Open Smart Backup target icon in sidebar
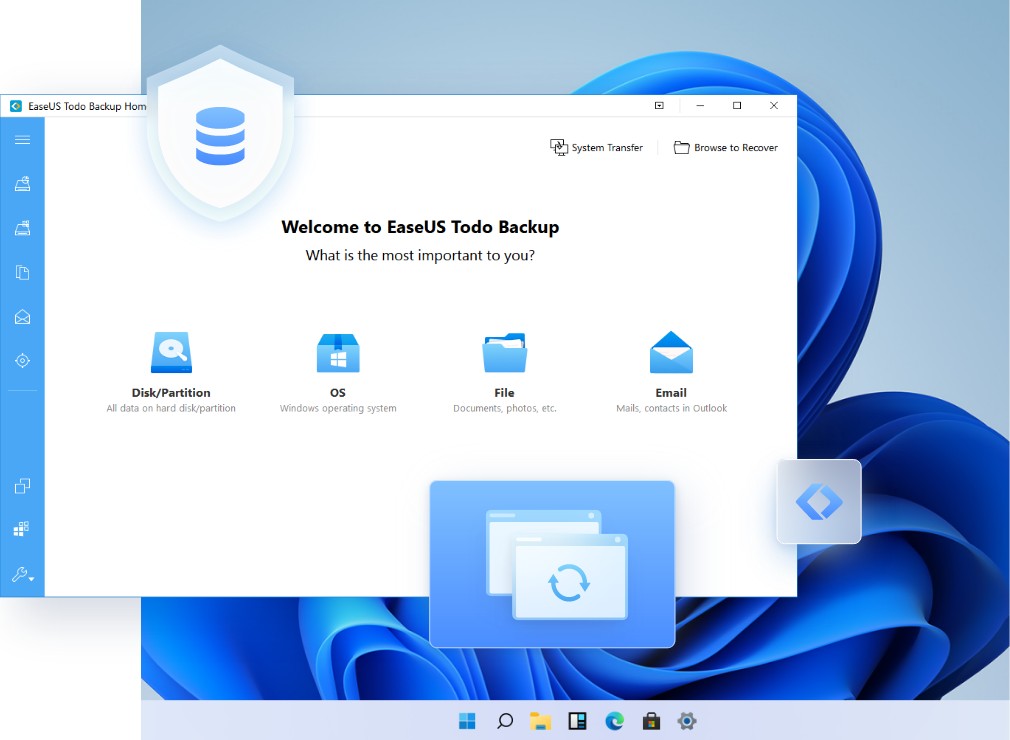1010x740 pixels. tap(23, 361)
